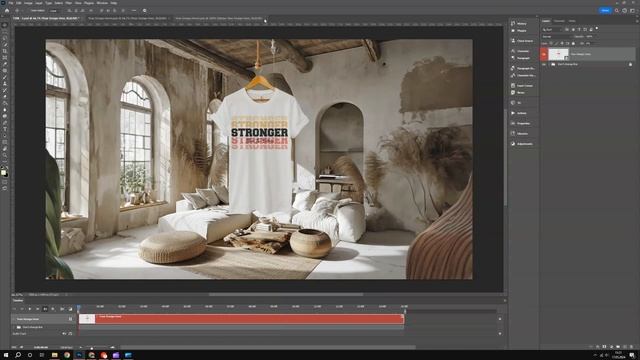
Task: Open the Auto-Select Layer dropdown
Action: [x=53, y=11]
